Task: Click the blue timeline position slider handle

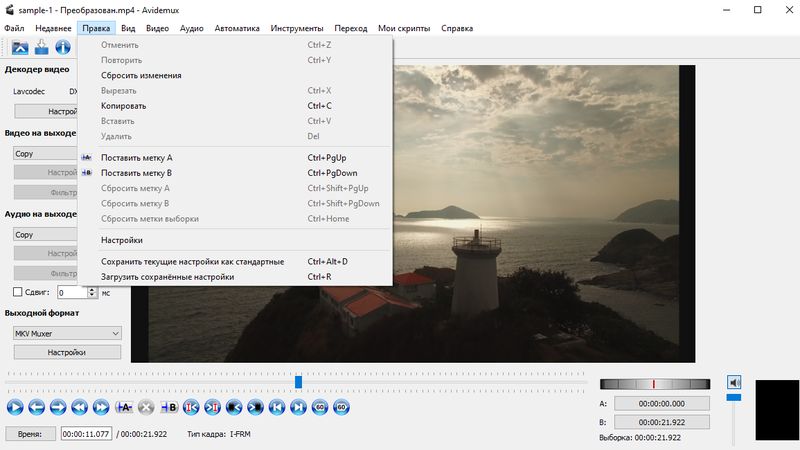Action: [x=298, y=382]
